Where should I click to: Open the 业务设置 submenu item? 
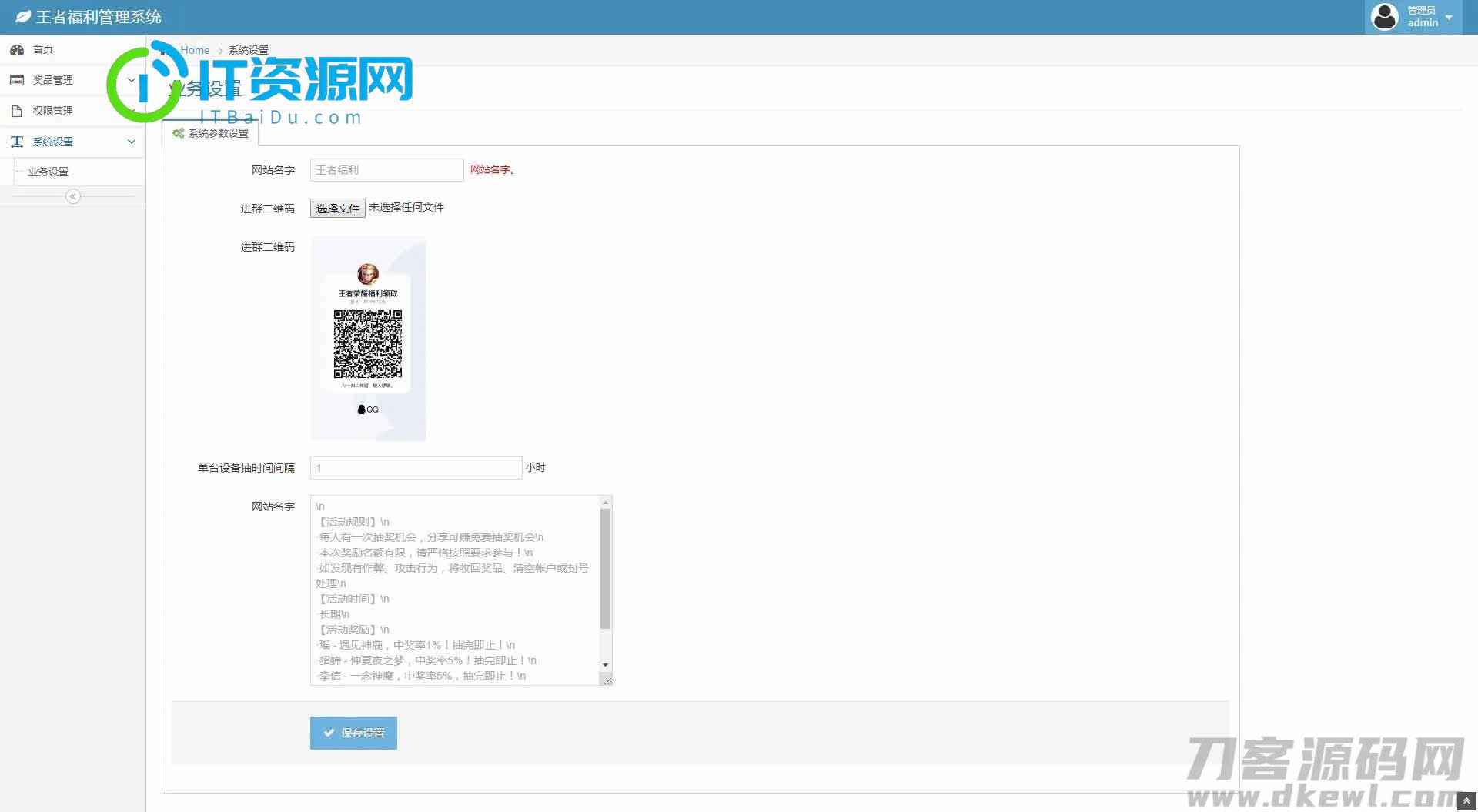(x=48, y=172)
